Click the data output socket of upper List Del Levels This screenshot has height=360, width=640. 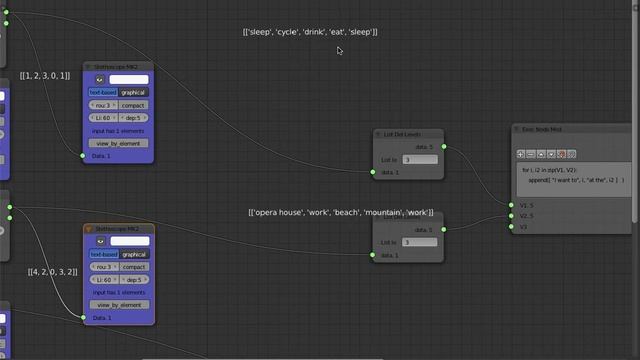point(444,147)
